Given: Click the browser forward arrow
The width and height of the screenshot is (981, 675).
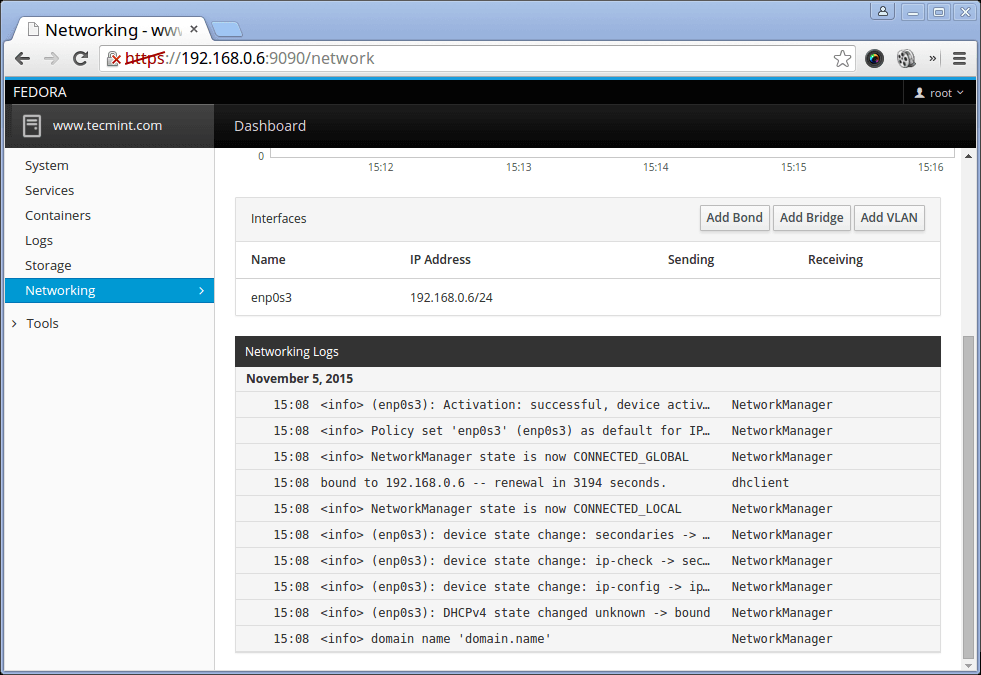Looking at the screenshot, I should pyautogui.click(x=51, y=58).
